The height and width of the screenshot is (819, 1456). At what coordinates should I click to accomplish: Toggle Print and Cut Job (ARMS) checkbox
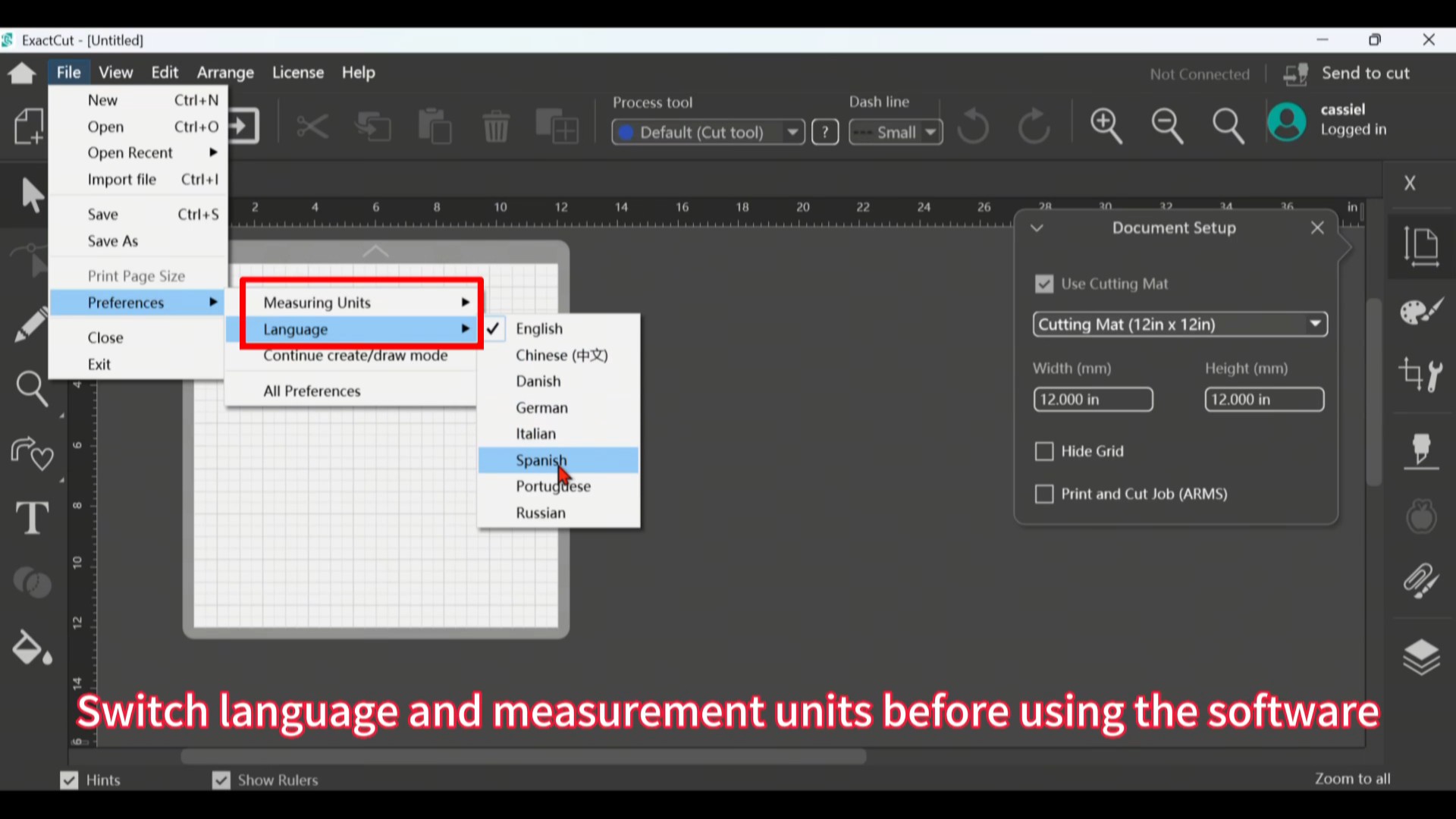click(x=1044, y=494)
